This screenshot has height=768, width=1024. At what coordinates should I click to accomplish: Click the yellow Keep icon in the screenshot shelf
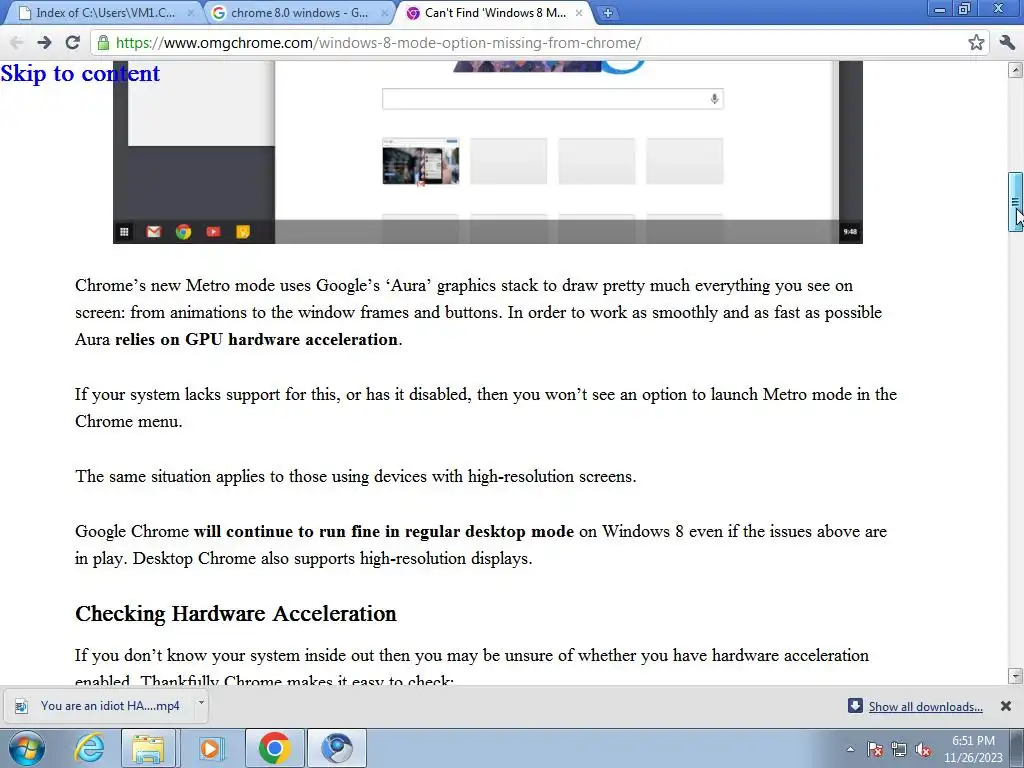point(243,232)
